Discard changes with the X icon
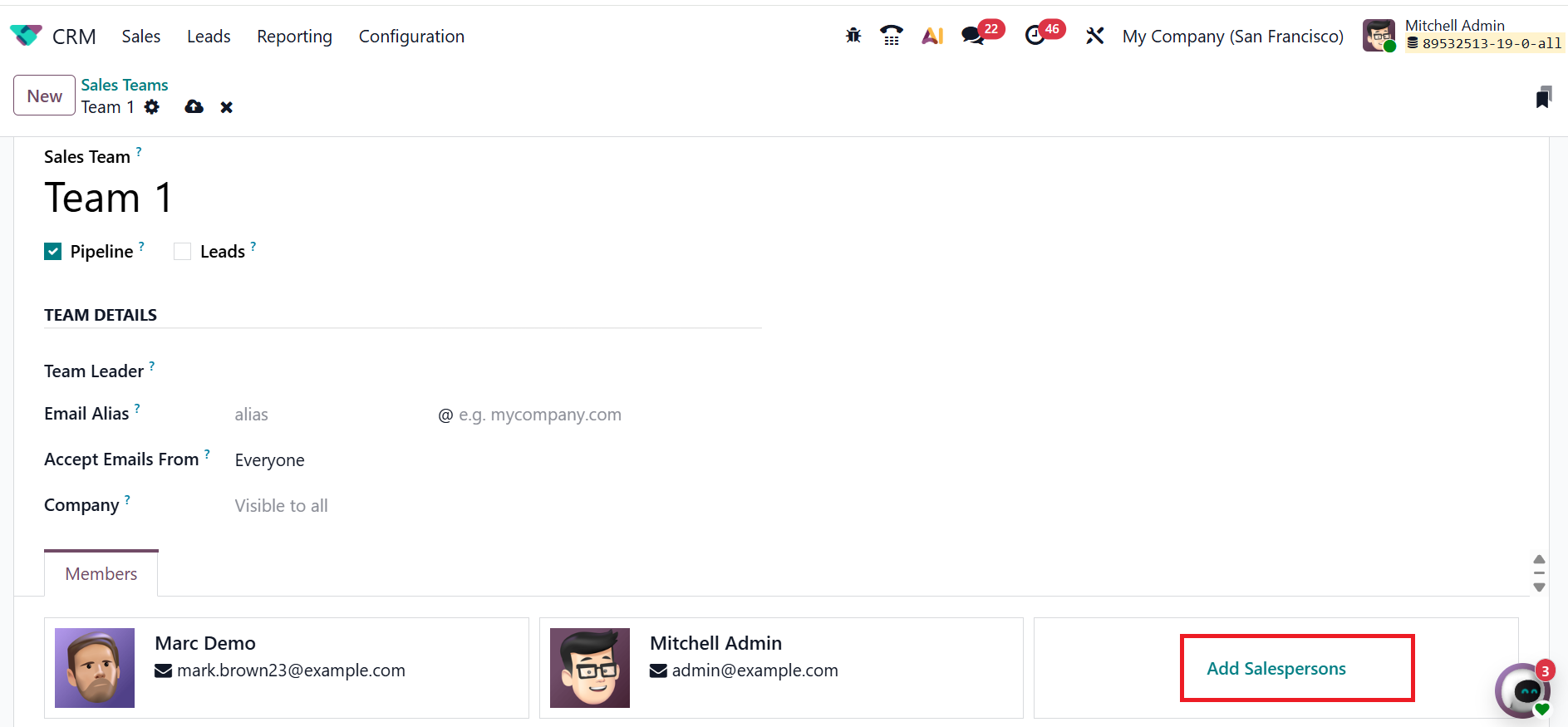The height and width of the screenshot is (727, 1568). coord(226,107)
